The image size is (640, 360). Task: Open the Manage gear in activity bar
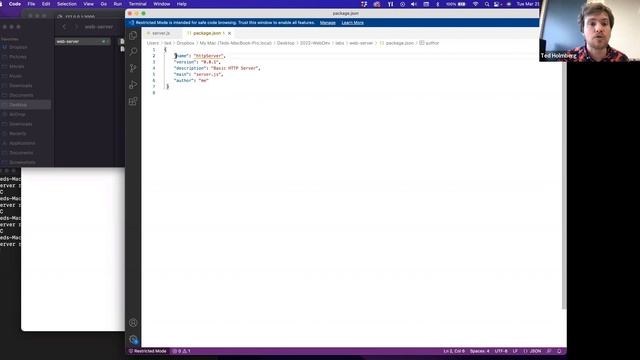coord(133,339)
